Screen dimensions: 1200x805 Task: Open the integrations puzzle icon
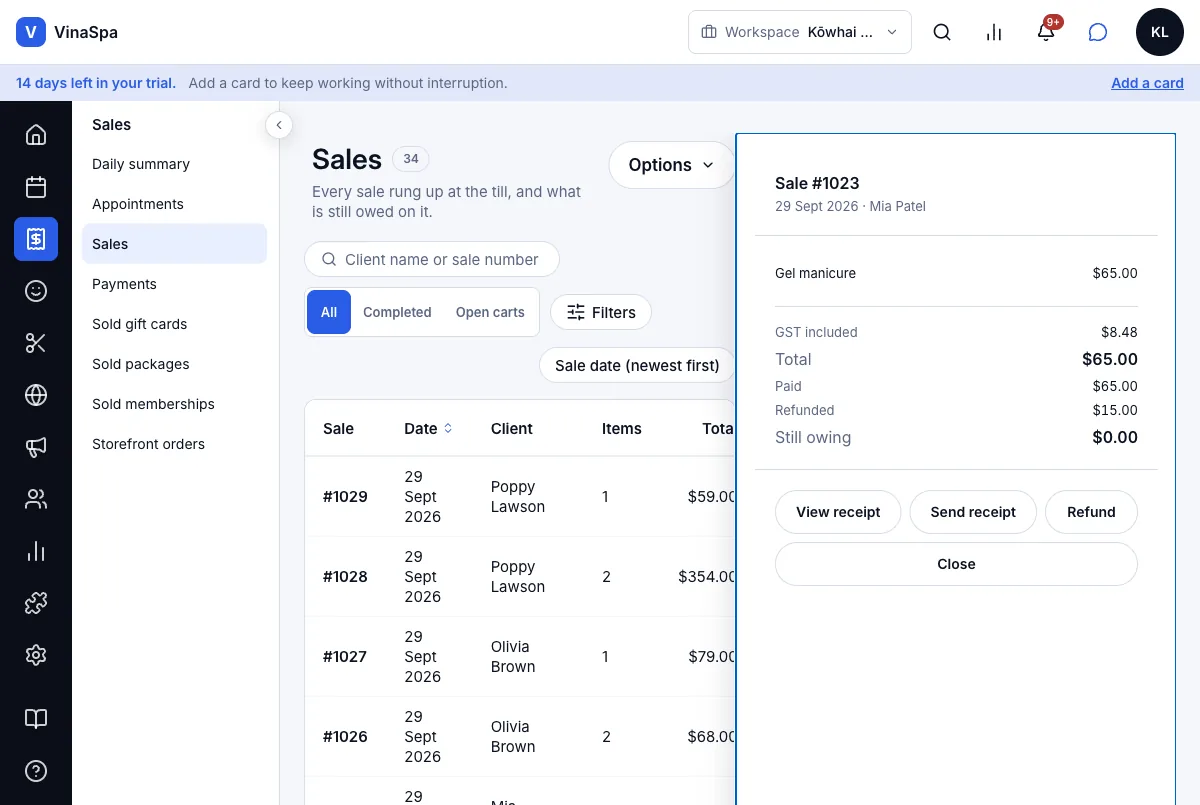pyautogui.click(x=36, y=603)
